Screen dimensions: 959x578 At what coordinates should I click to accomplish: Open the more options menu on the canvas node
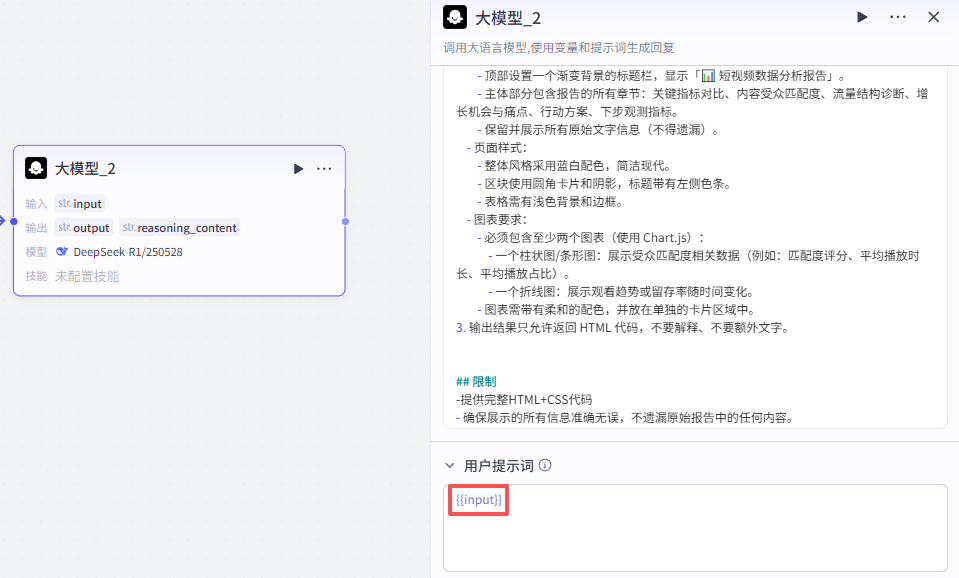pos(324,169)
